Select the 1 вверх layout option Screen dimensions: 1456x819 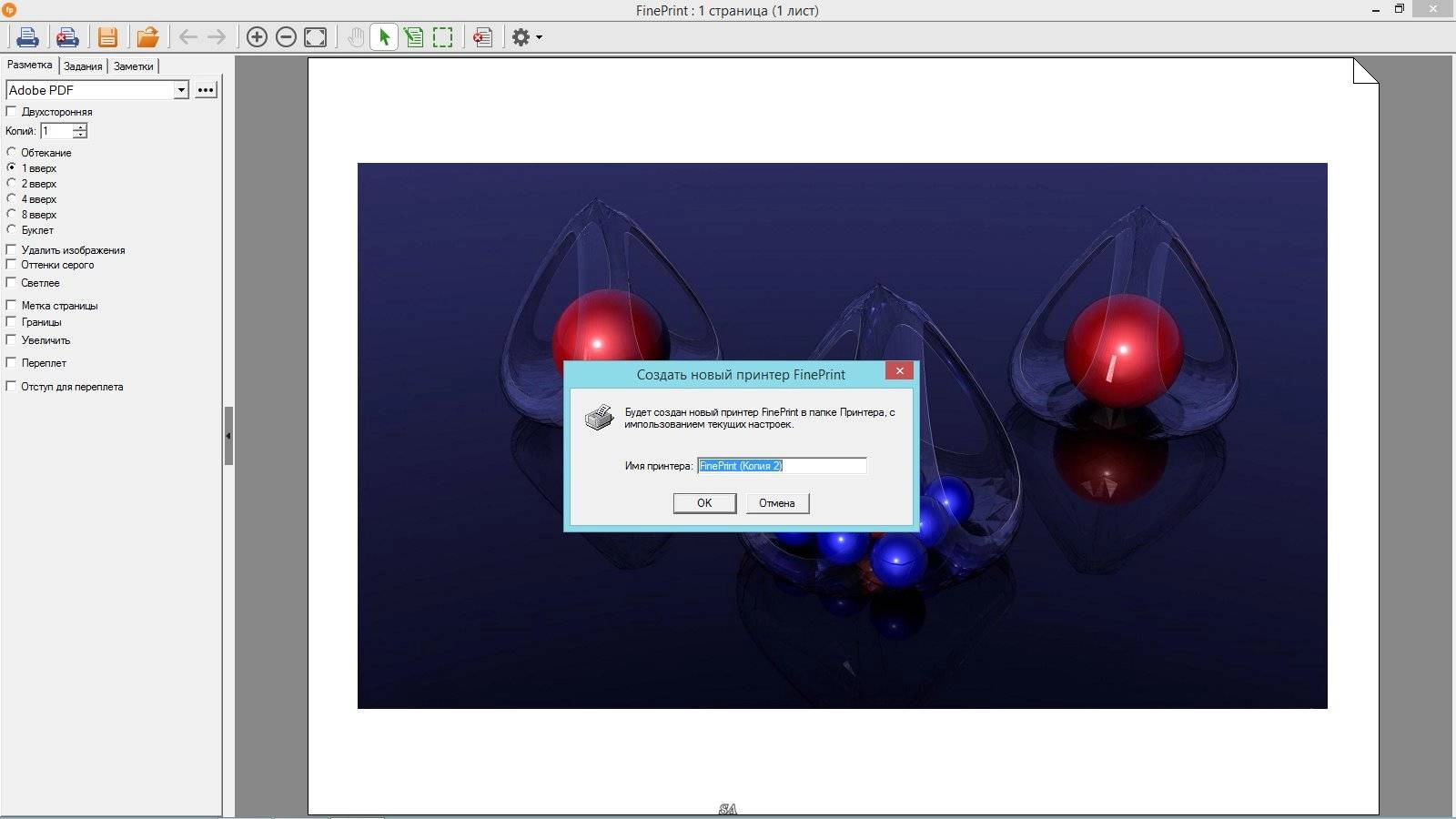tap(11, 167)
